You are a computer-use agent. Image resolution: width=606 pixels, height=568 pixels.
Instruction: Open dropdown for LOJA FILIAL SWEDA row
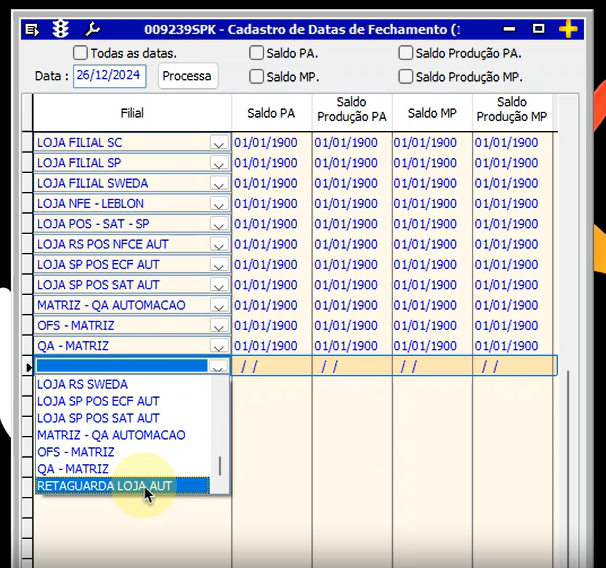[x=219, y=184]
